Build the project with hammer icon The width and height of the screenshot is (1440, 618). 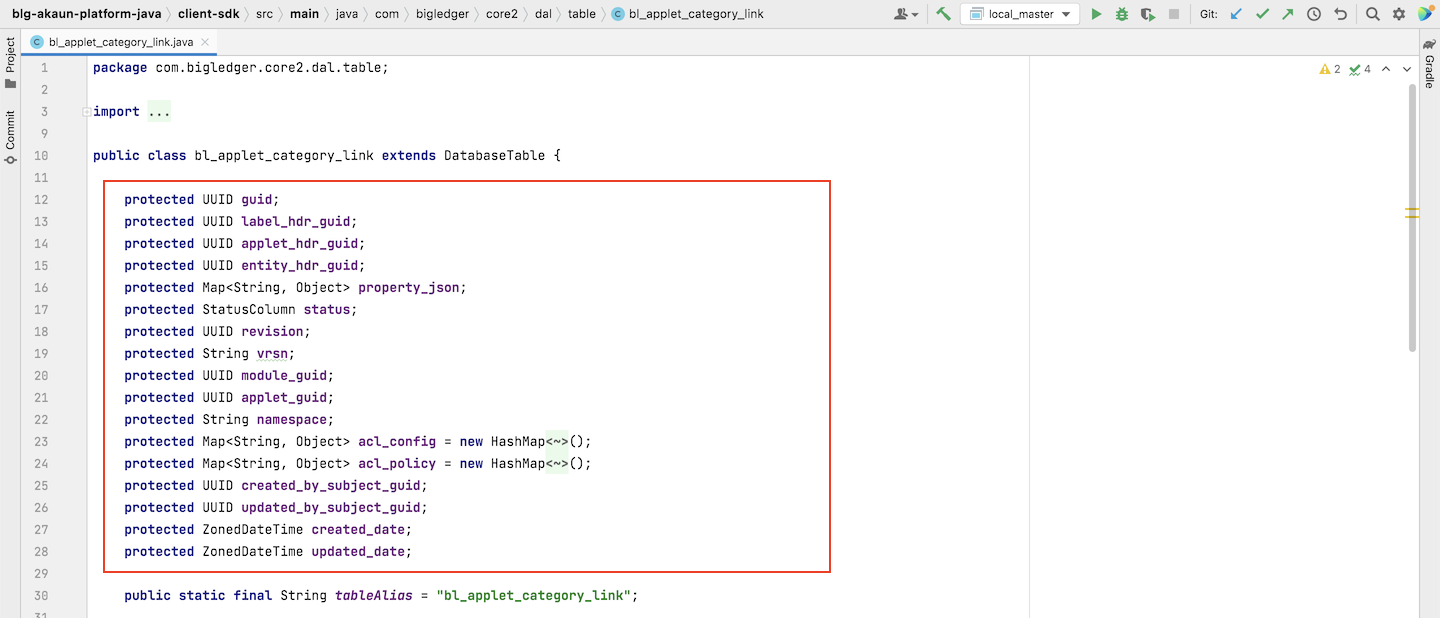[943, 14]
